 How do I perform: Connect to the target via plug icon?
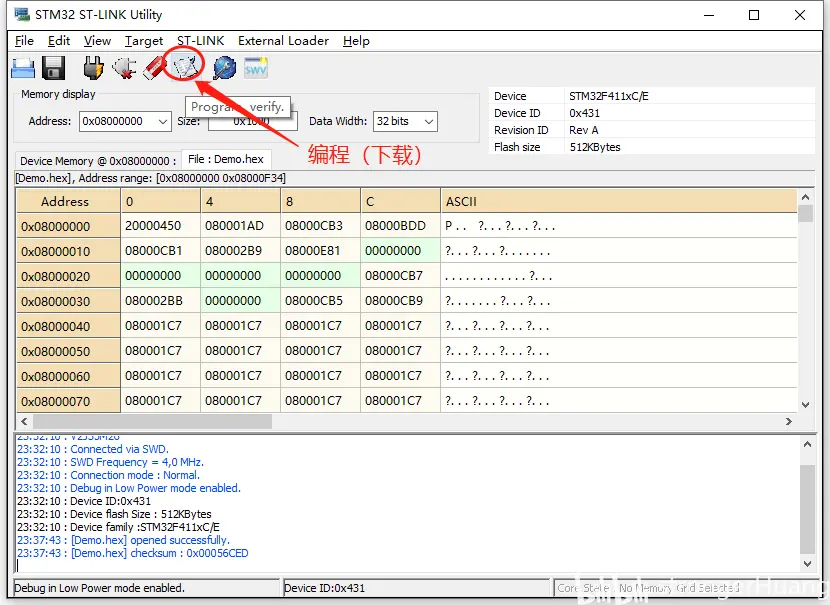(93, 68)
